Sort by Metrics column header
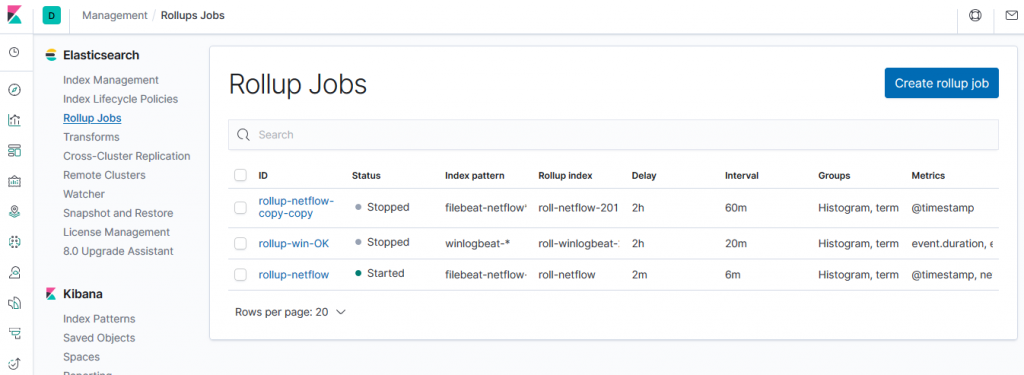The height and width of the screenshot is (375, 1024). click(x=928, y=175)
